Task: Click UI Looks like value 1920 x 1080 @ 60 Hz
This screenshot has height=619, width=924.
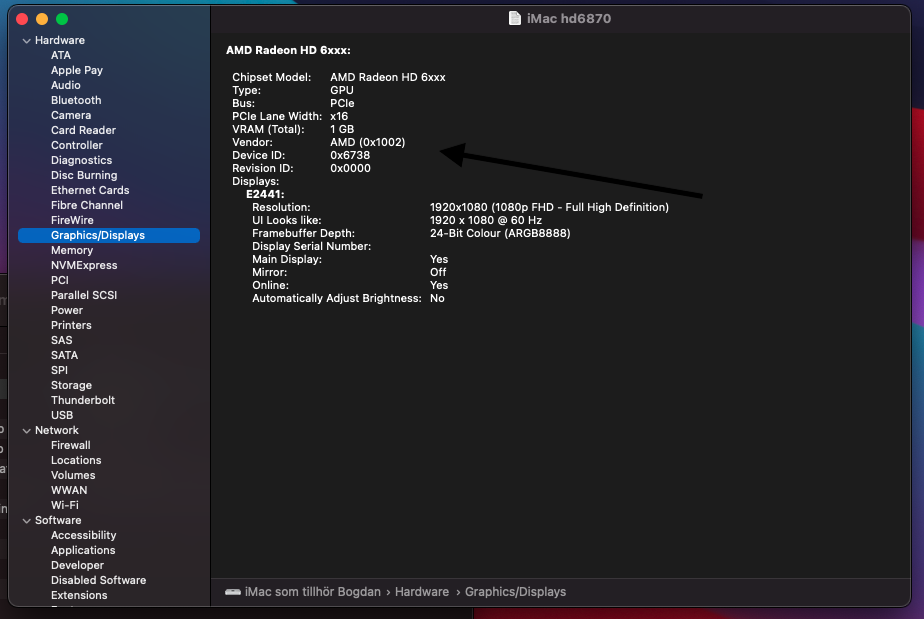Action: 486,220
